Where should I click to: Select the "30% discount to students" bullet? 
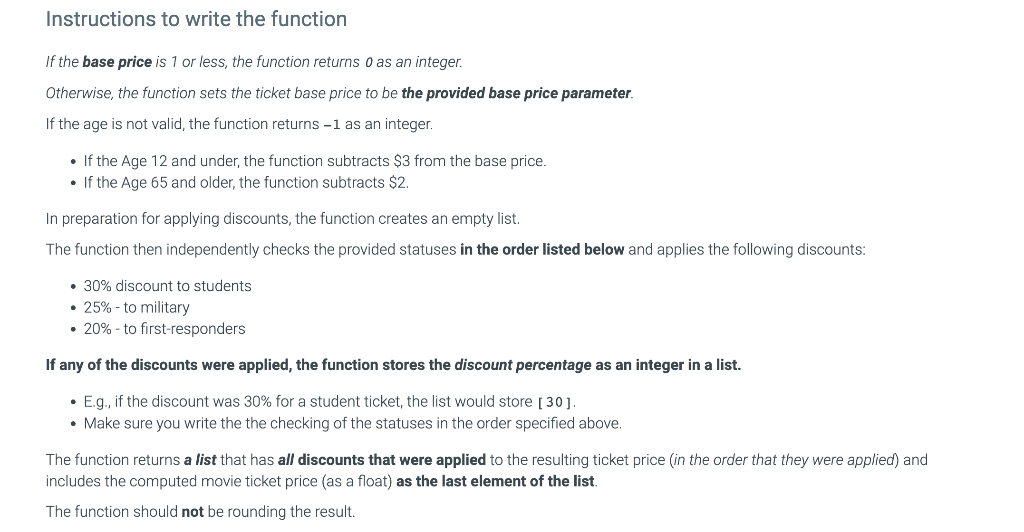coord(167,286)
